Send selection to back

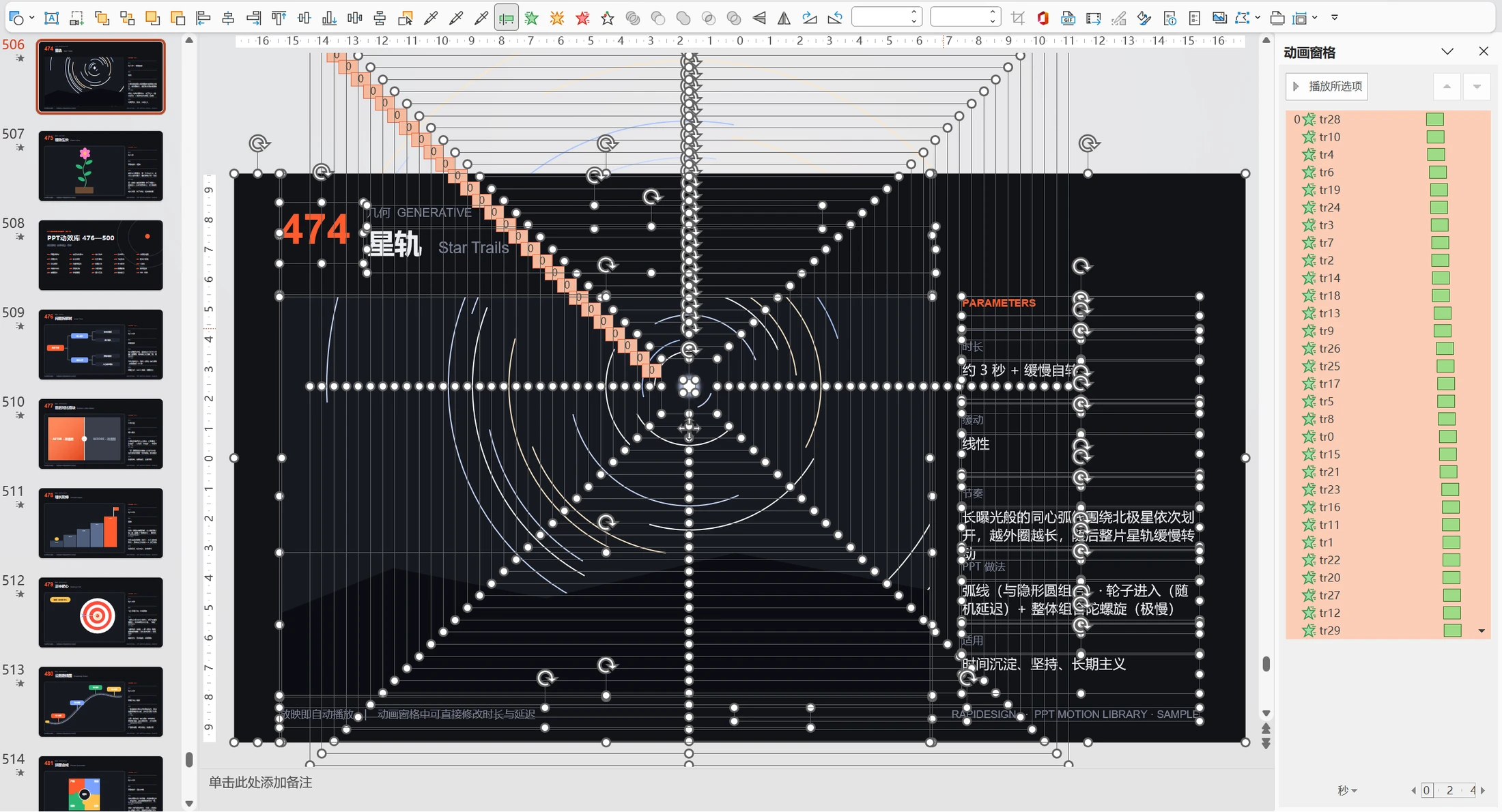(x=178, y=18)
